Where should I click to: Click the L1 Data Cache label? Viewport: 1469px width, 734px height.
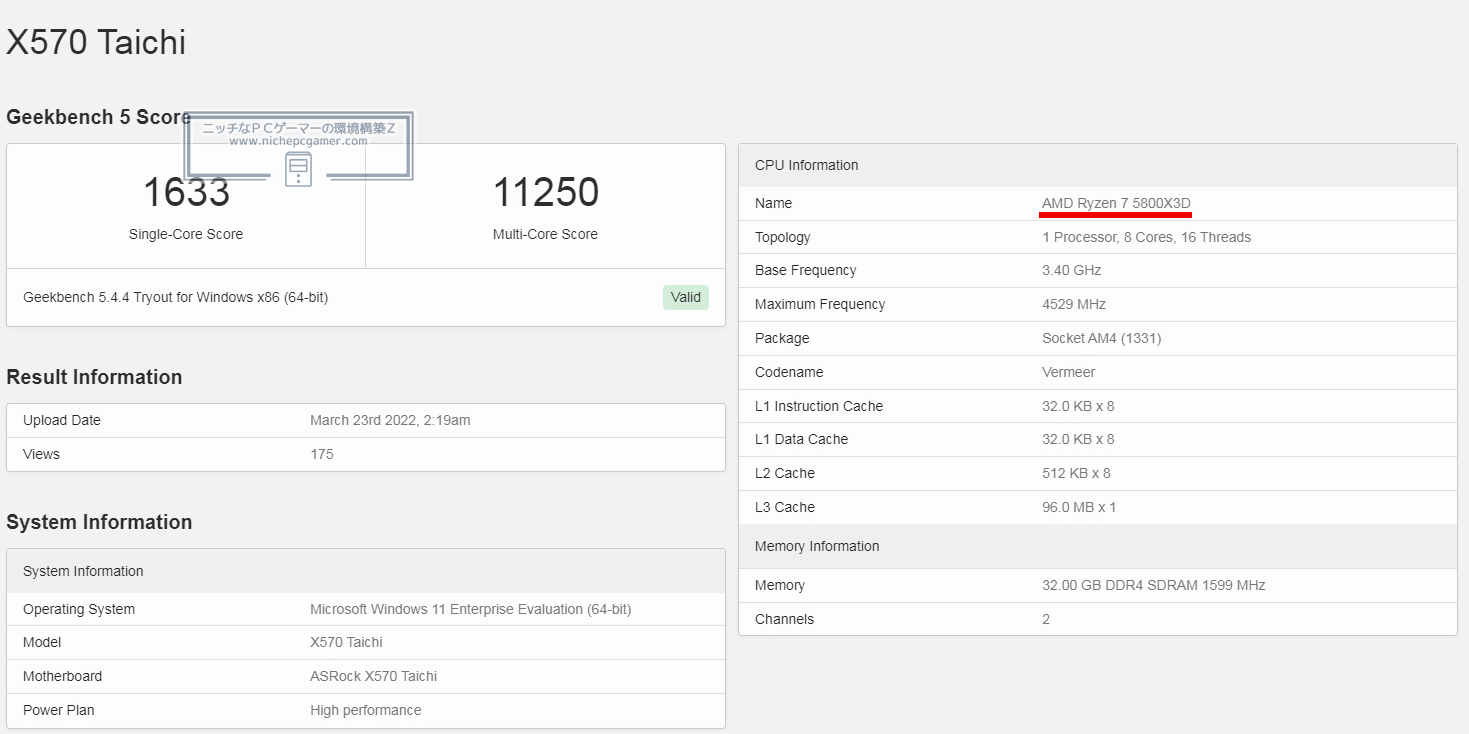tap(801, 439)
